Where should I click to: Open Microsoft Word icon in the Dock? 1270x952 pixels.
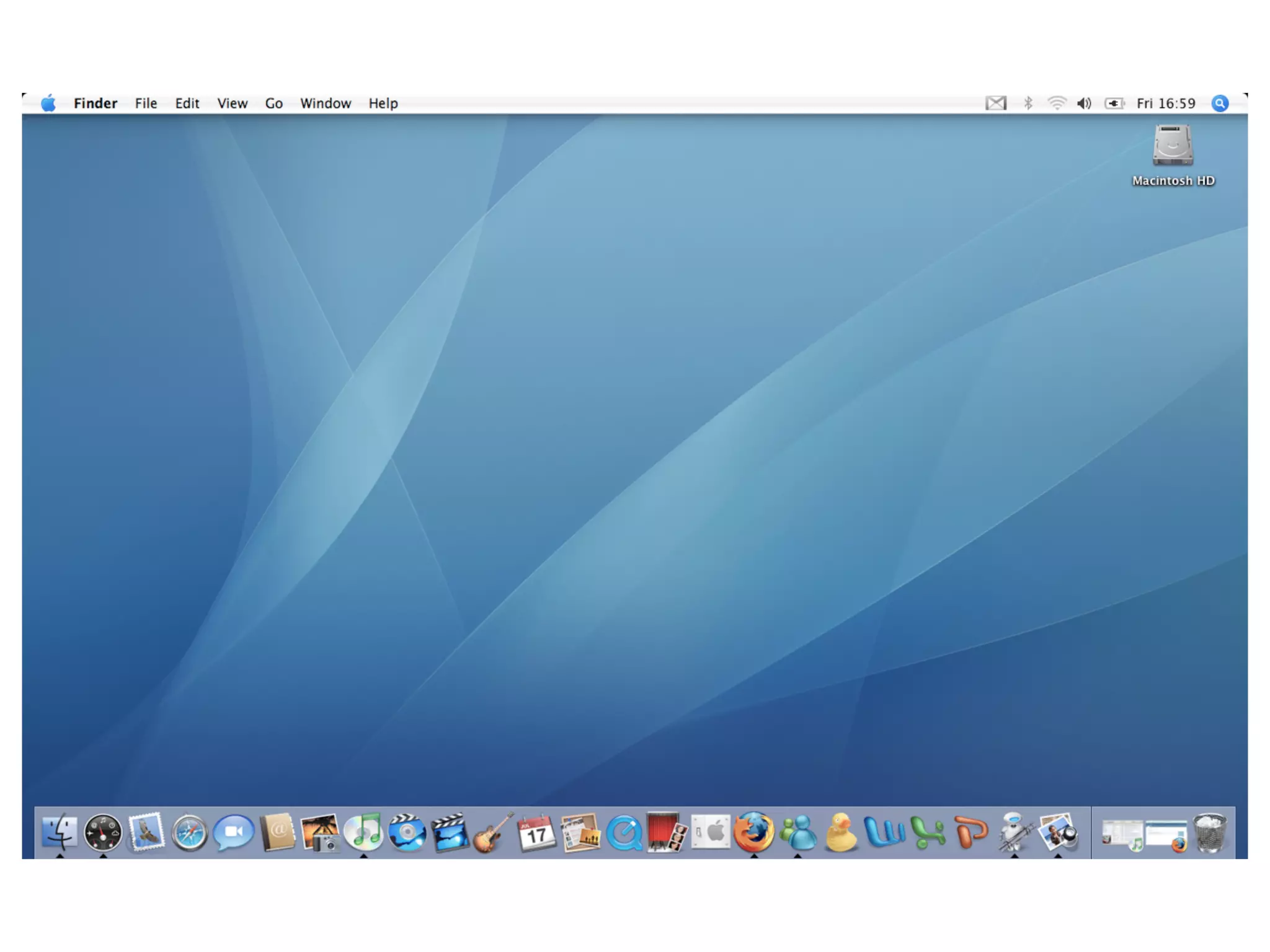[x=884, y=832]
